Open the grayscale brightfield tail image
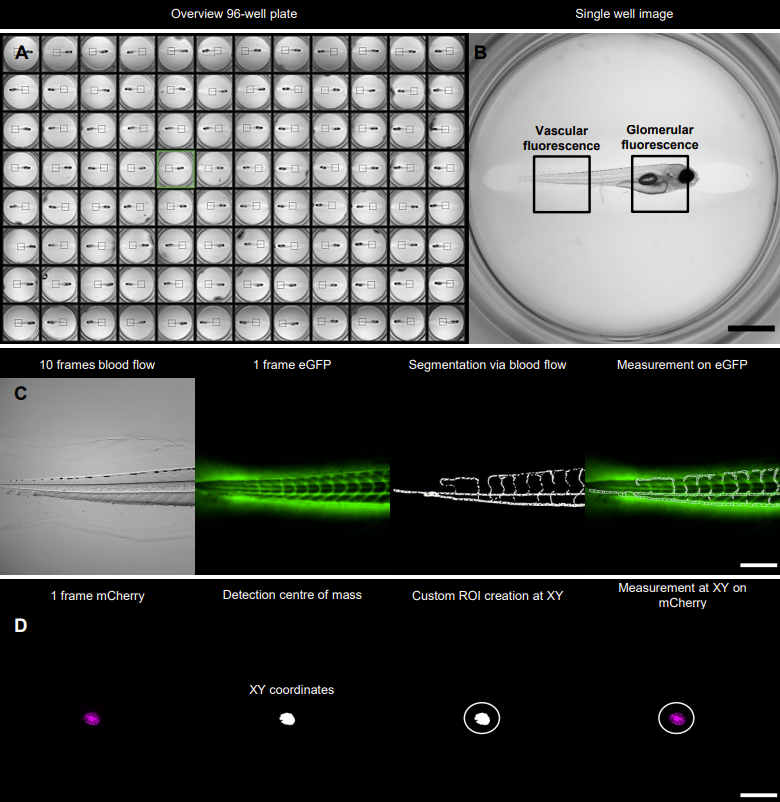The image size is (780, 802). tap(97, 476)
